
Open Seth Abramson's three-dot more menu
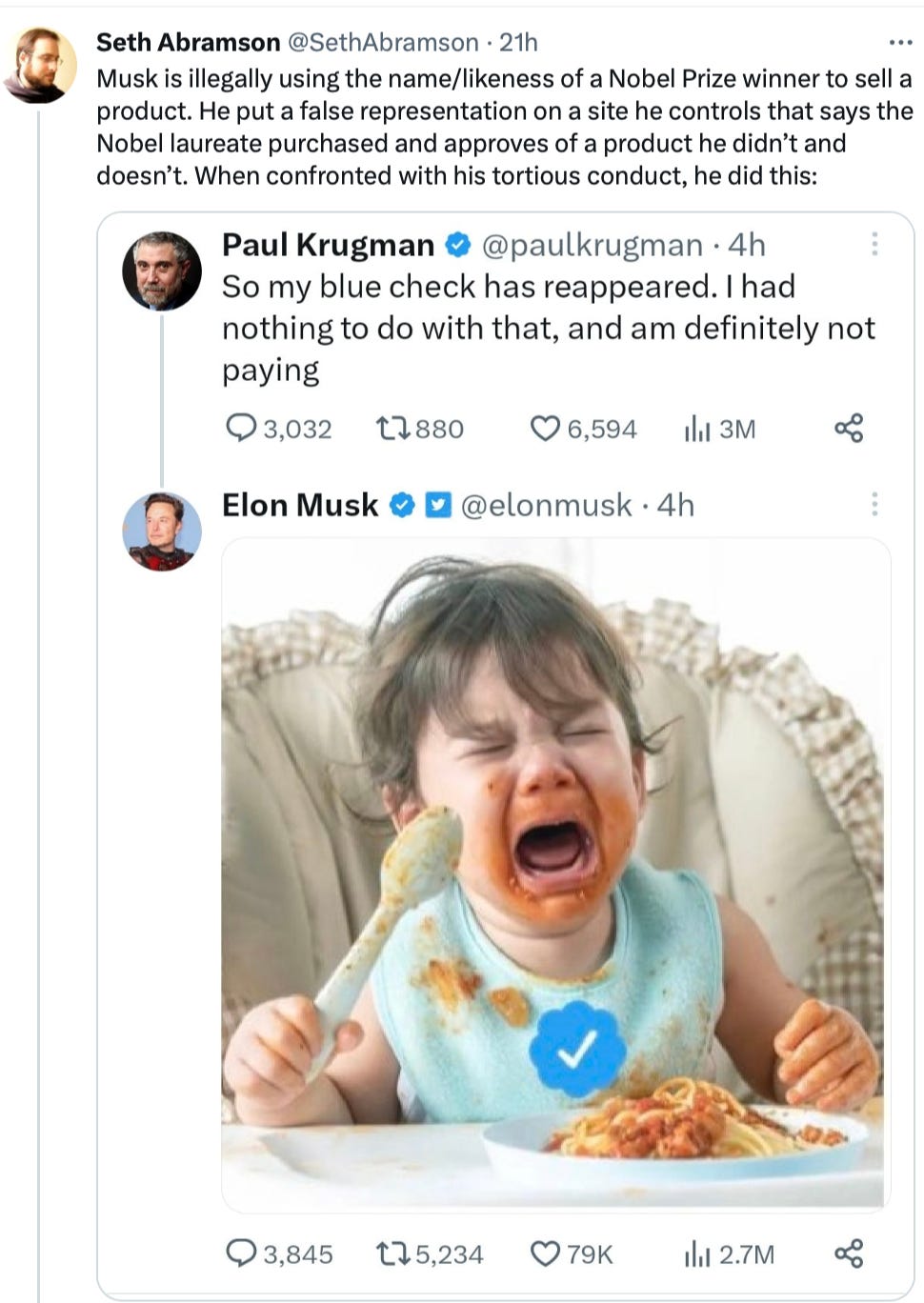[899, 43]
